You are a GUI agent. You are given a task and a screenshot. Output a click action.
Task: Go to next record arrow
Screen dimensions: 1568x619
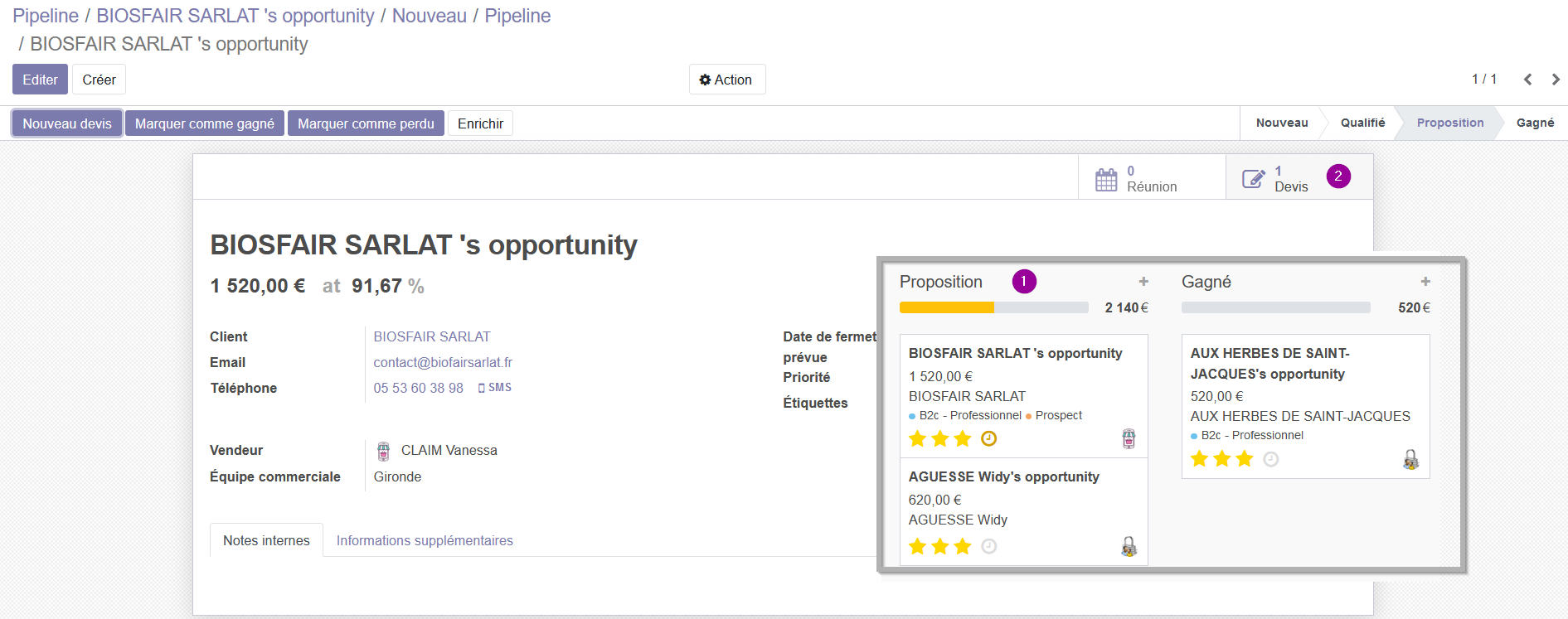[x=1556, y=80]
